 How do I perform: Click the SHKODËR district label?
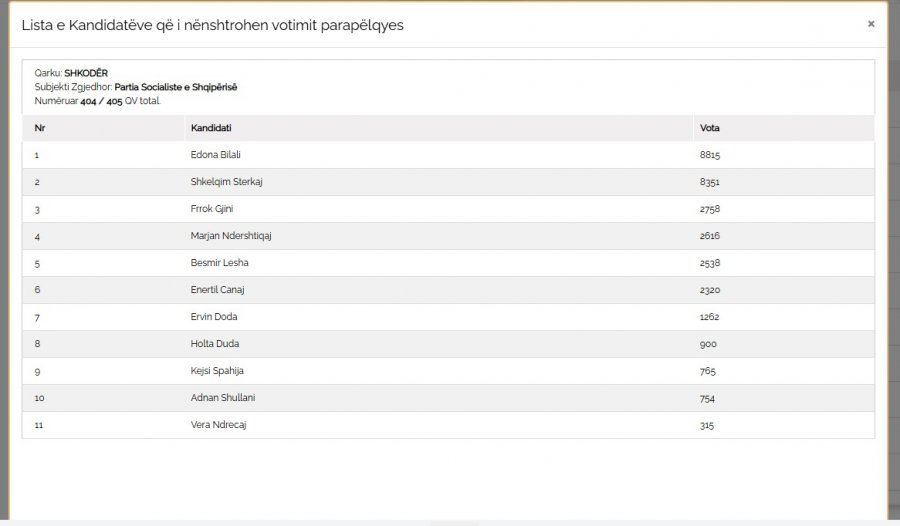[86, 73]
